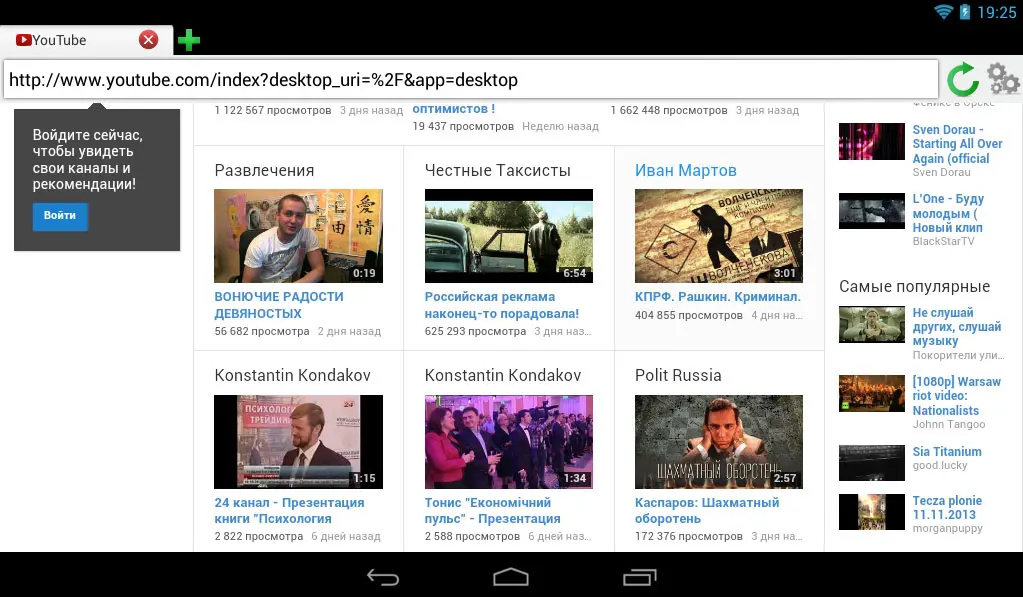Open Иван Мартов channel link

click(686, 170)
